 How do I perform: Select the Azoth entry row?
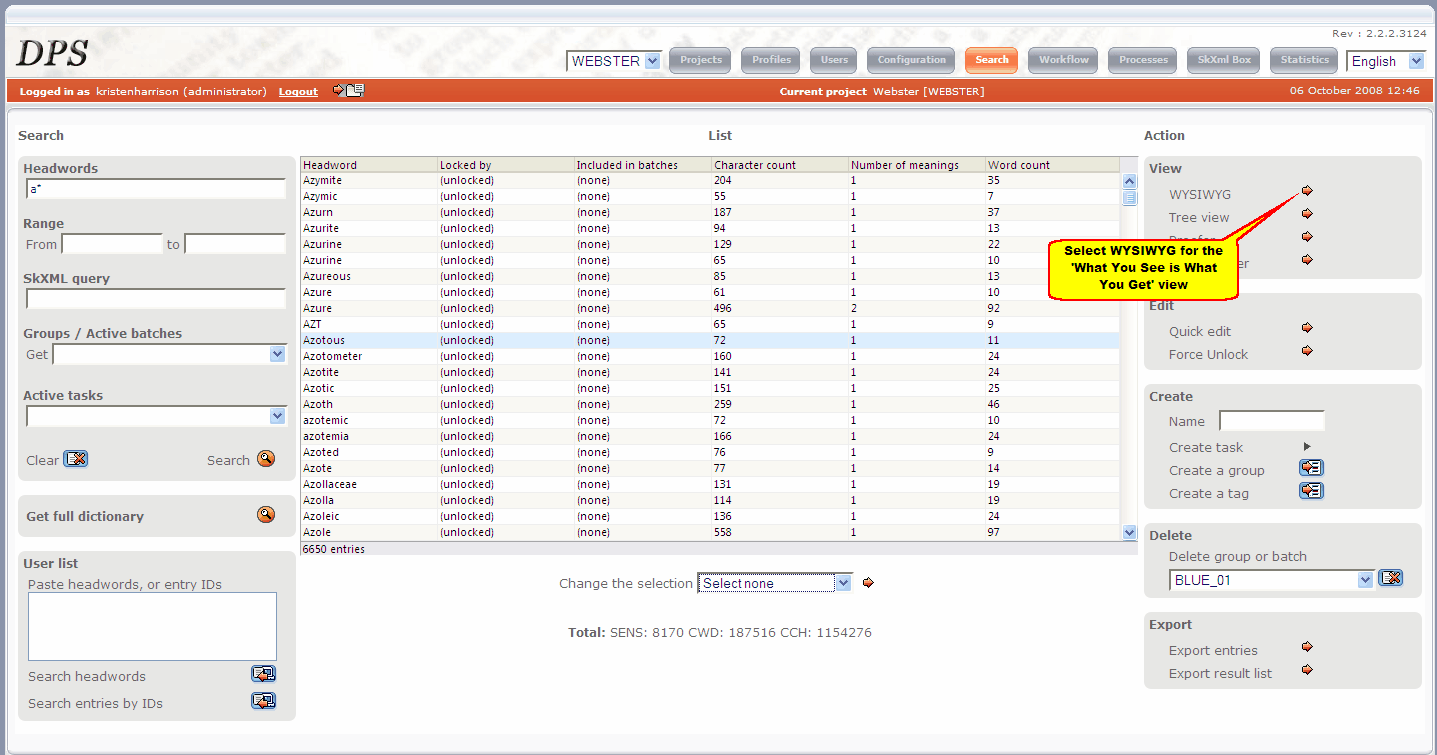[x=710, y=404]
